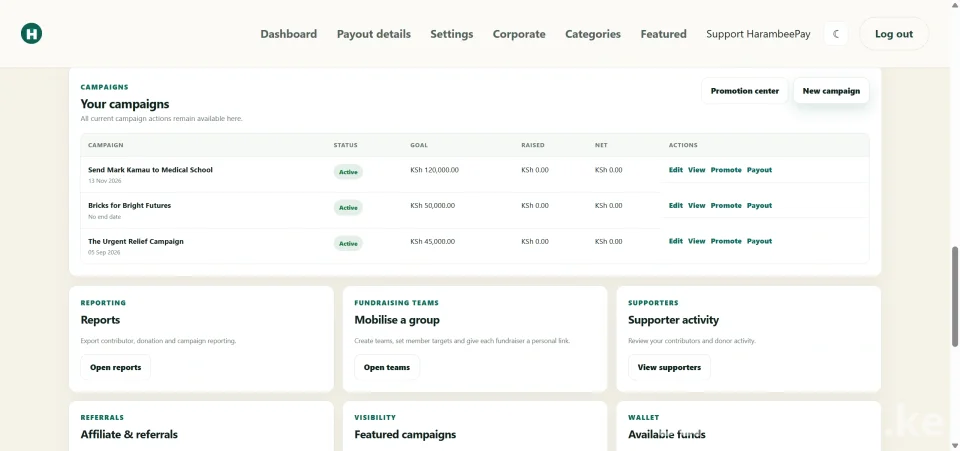Open Payout for Send Mark Kamau campaign
Image resolution: width=960 pixels, height=451 pixels.
(759, 170)
